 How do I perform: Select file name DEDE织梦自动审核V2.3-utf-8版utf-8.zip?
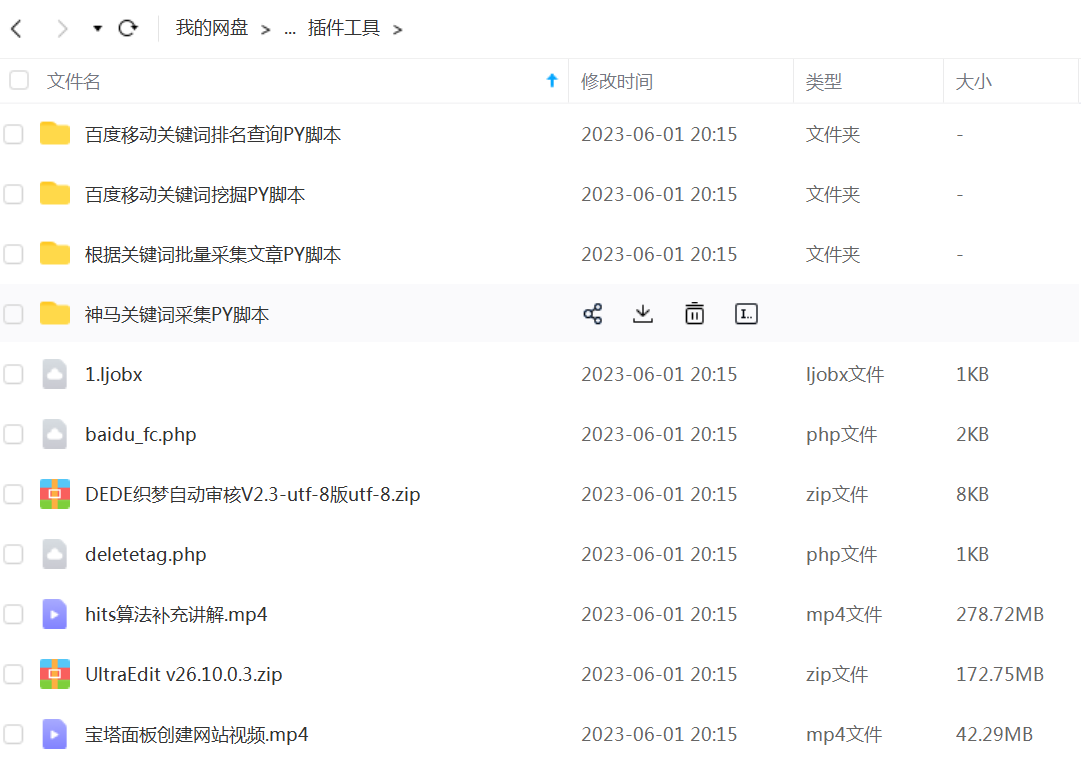click(252, 494)
